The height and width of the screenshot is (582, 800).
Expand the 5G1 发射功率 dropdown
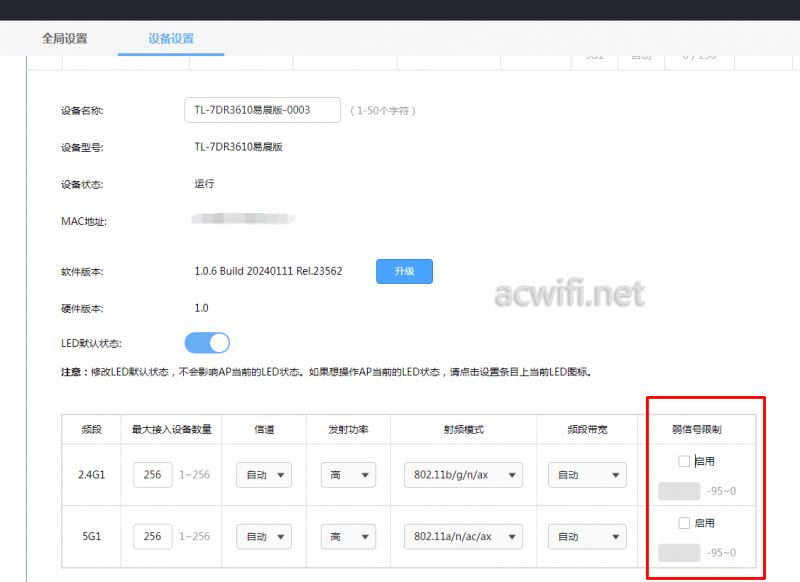348,537
